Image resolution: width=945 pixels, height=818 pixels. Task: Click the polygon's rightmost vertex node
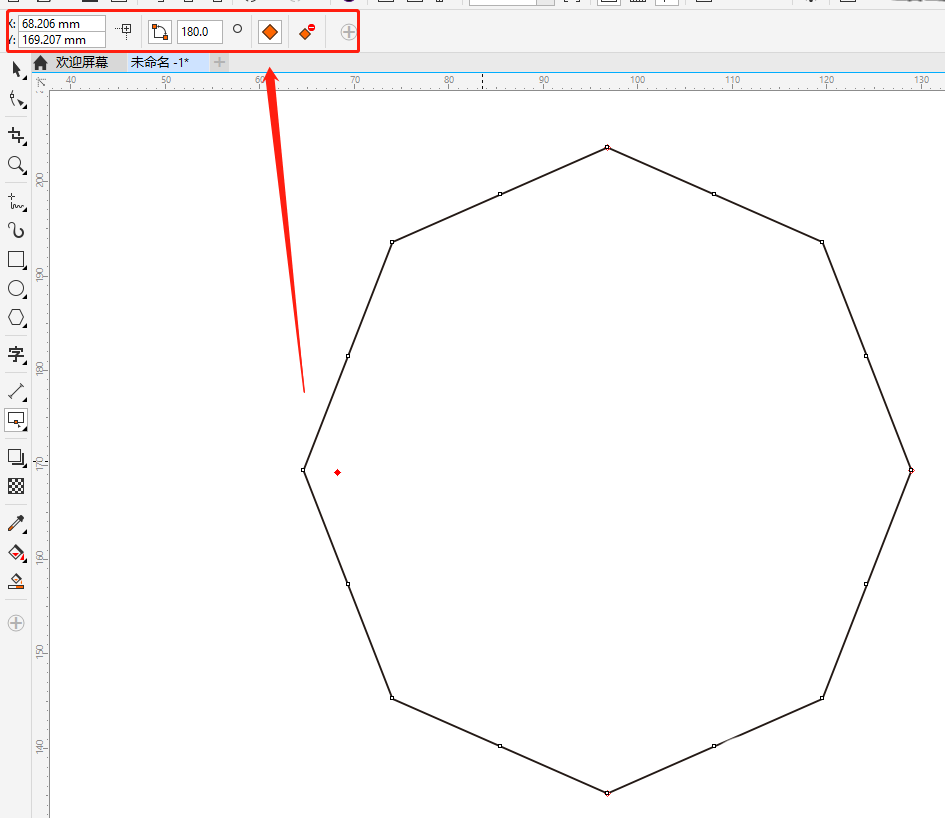(x=911, y=470)
